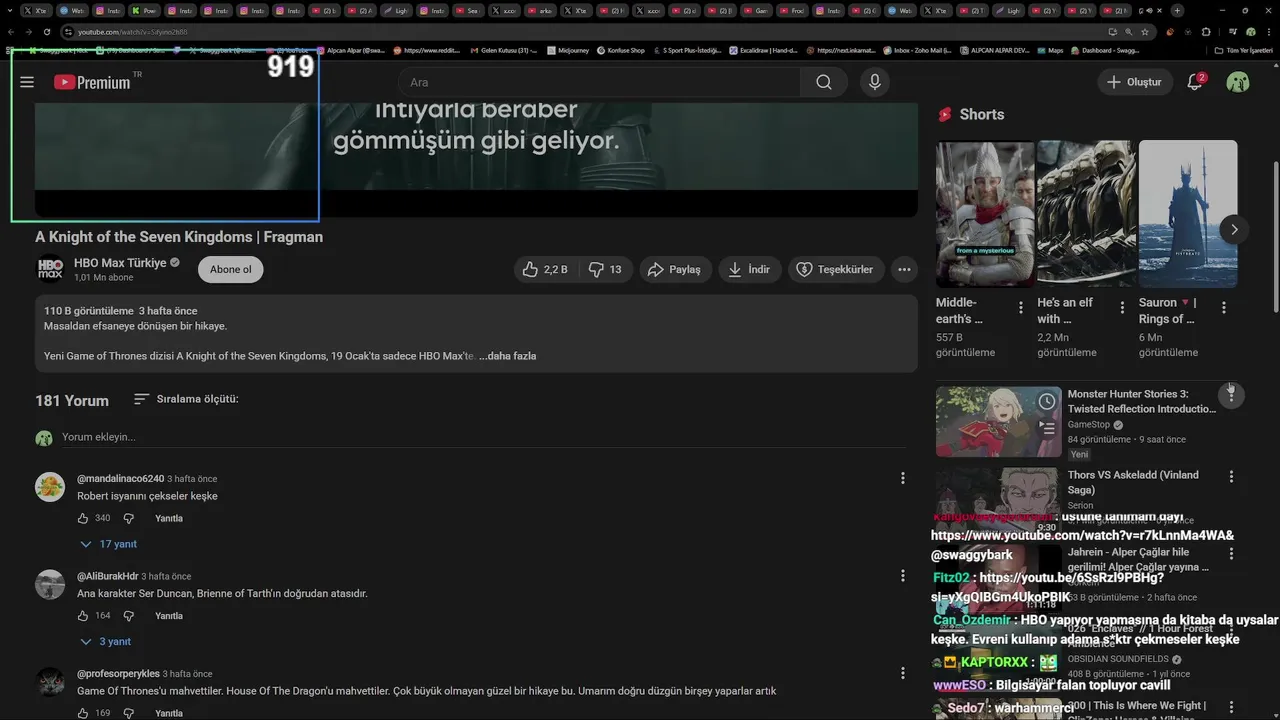
Task: Open the Sıralama ölçütü sort dropdown
Action: pyautogui.click(x=186, y=399)
